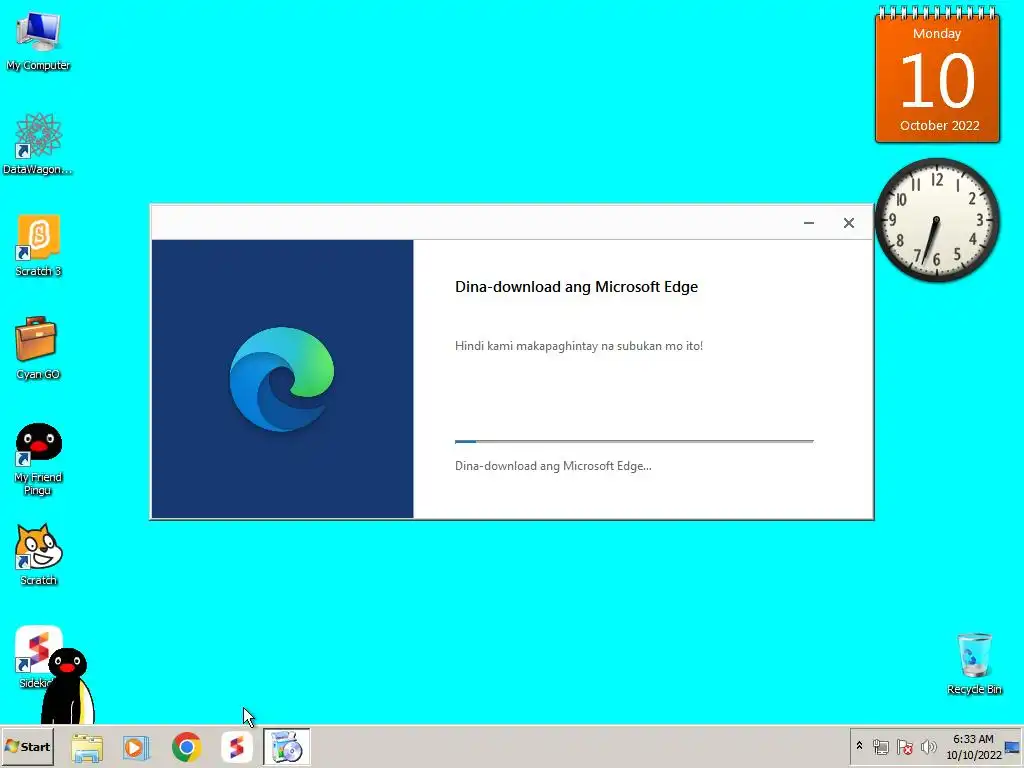The width and height of the screenshot is (1024, 768).
Task: Click the analog clock gadget
Action: pos(937,220)
